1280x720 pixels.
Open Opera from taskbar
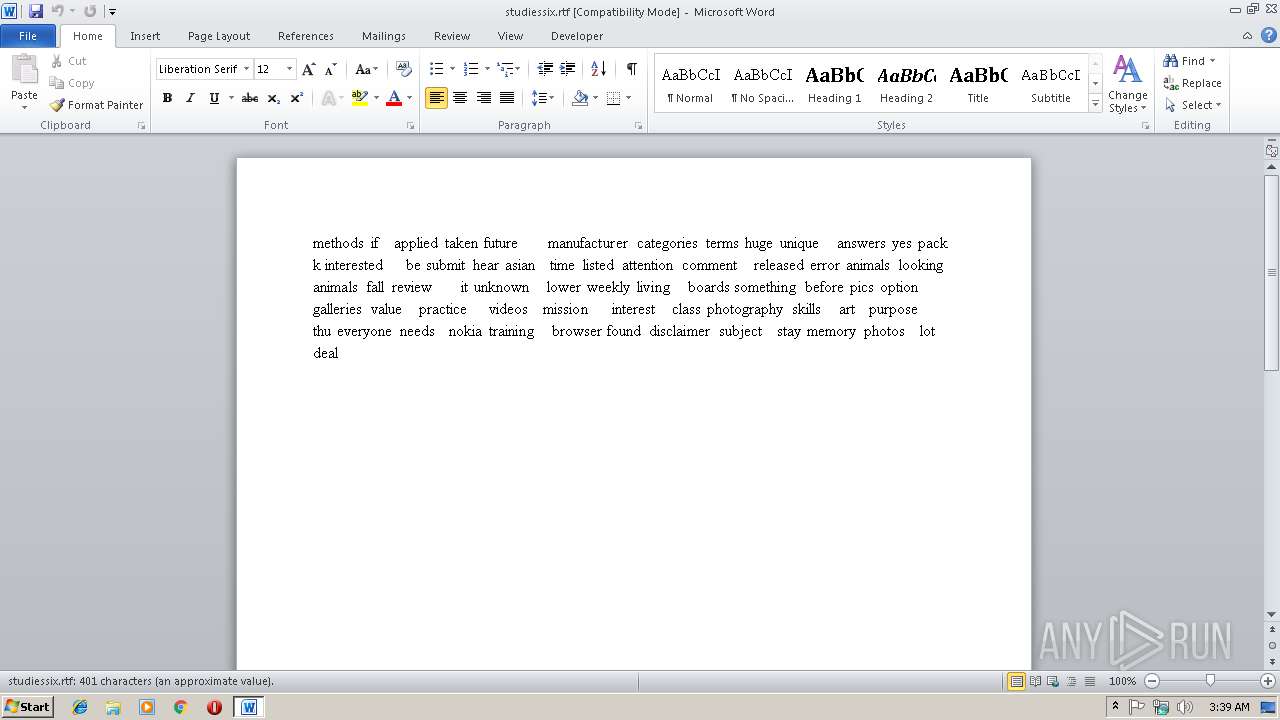214,707
